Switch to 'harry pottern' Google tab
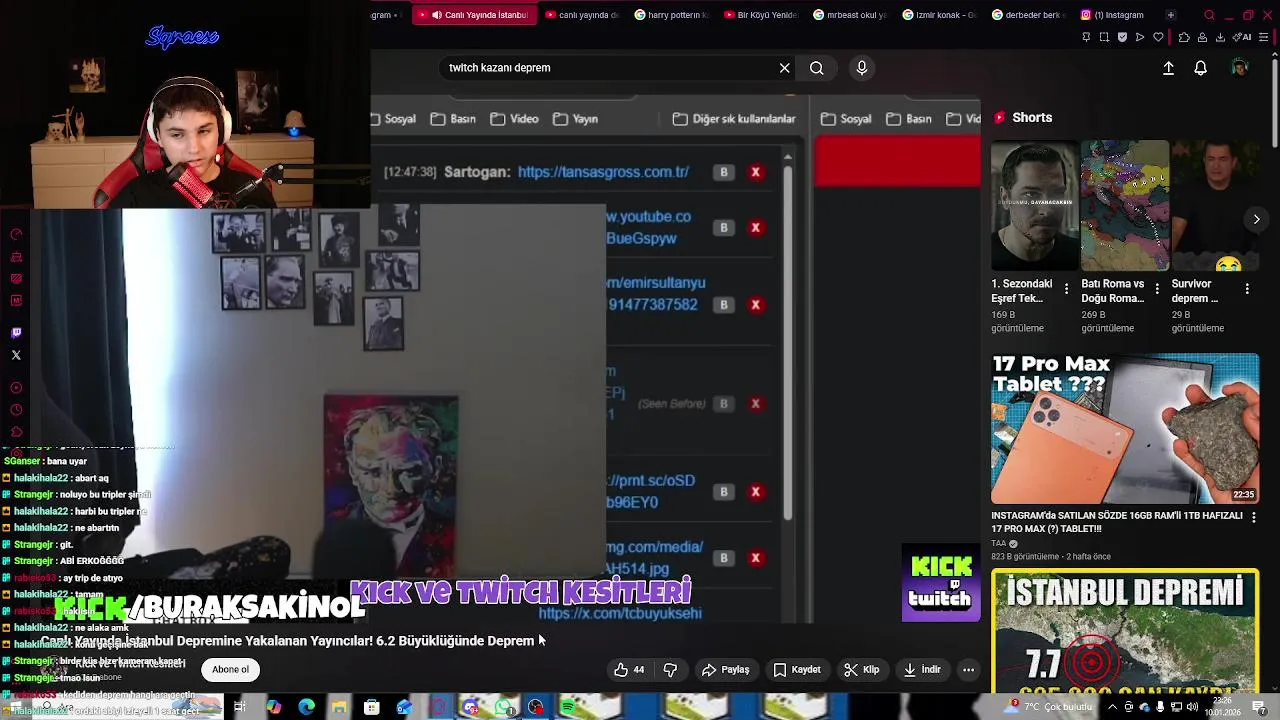Image resolution: width=1280 pixels, height=720 pixels. [x=672, y=15]
